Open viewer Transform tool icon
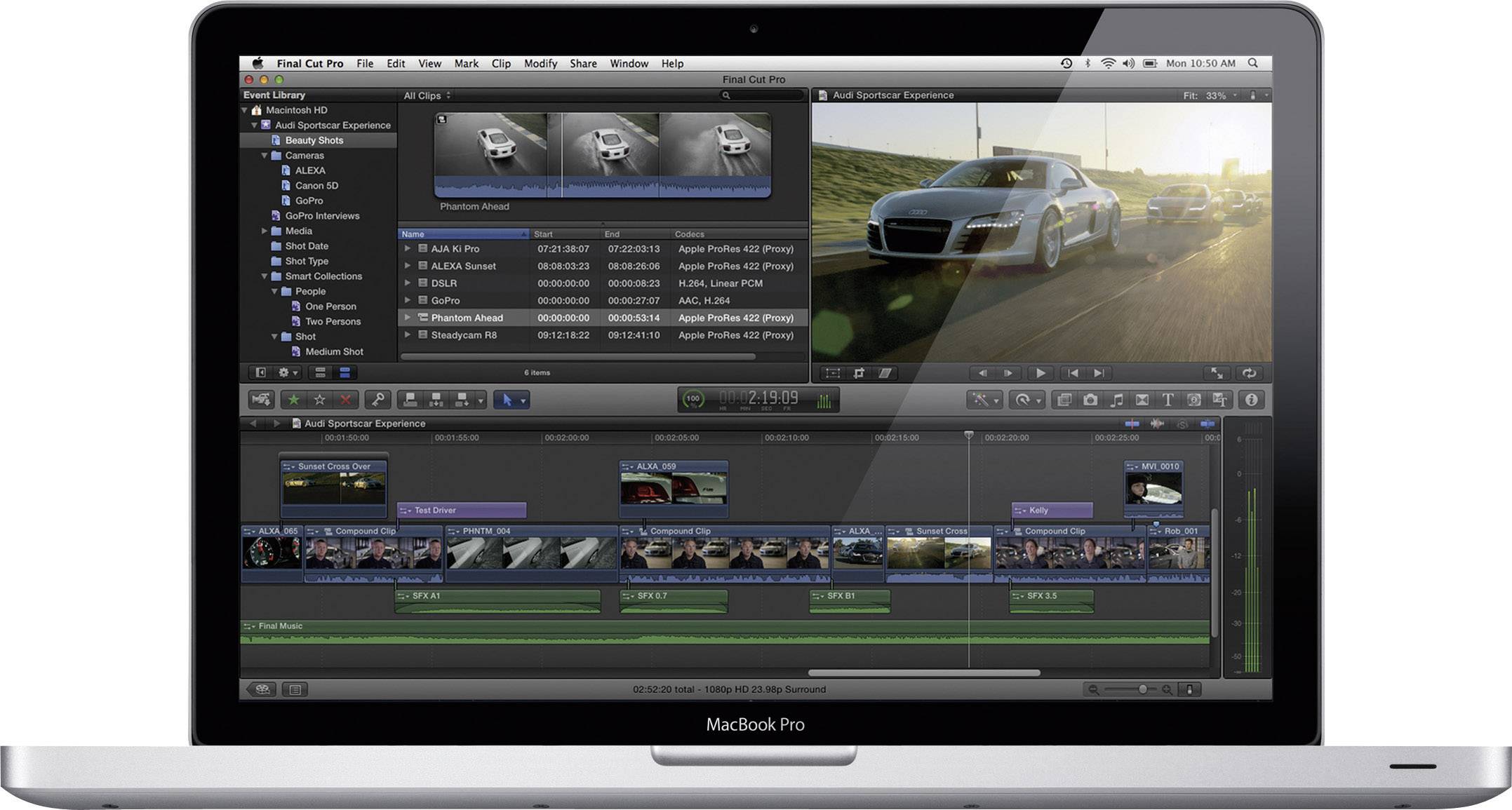1512x810 pixels. [x=832, y=373]
